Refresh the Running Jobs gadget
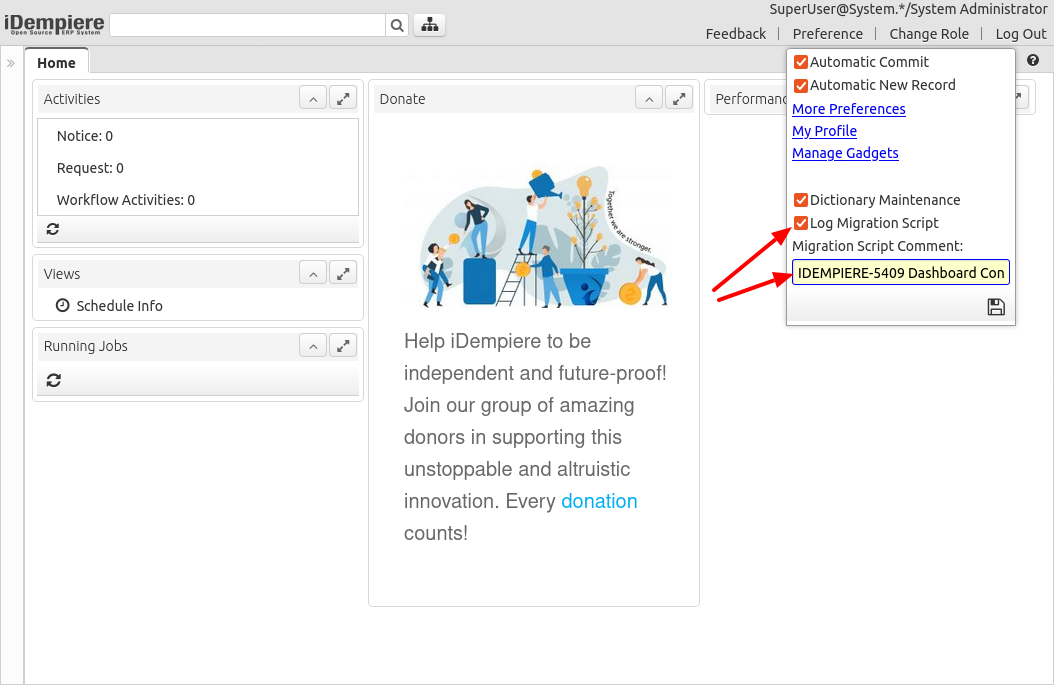This screenshot has height=685, width=1054. (53, 380)
